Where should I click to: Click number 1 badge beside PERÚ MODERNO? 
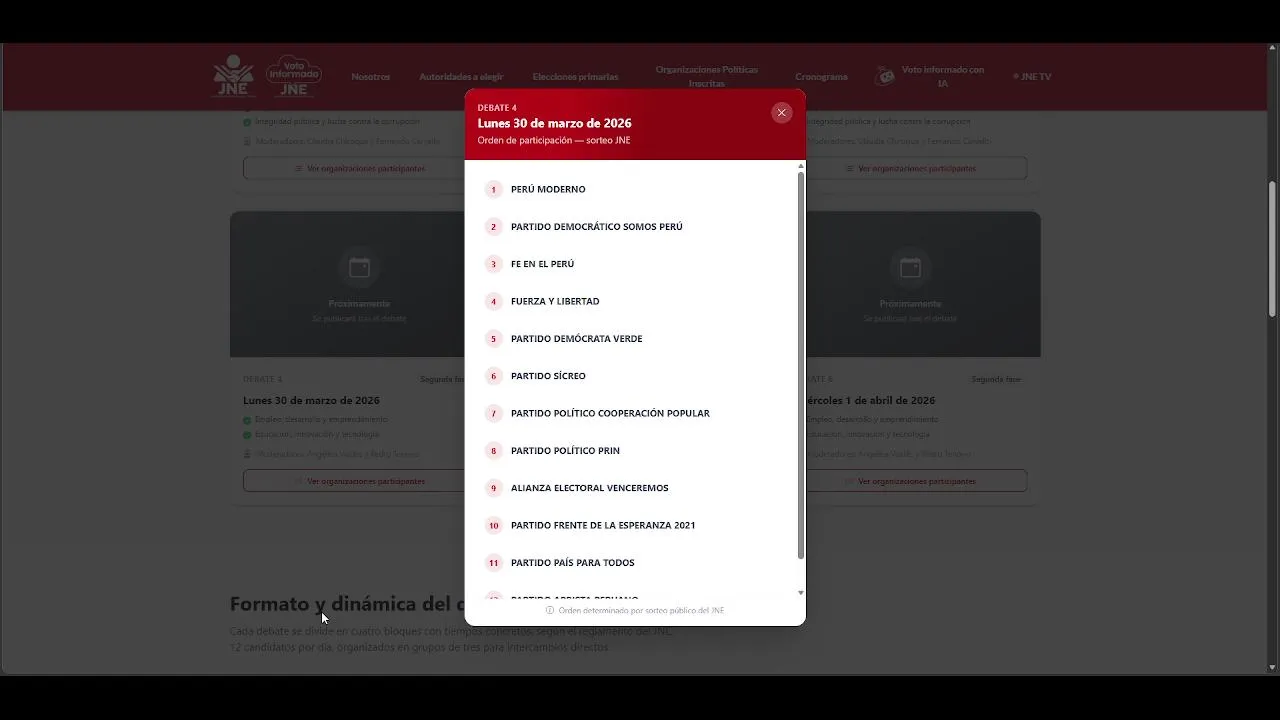click(493, 189)
